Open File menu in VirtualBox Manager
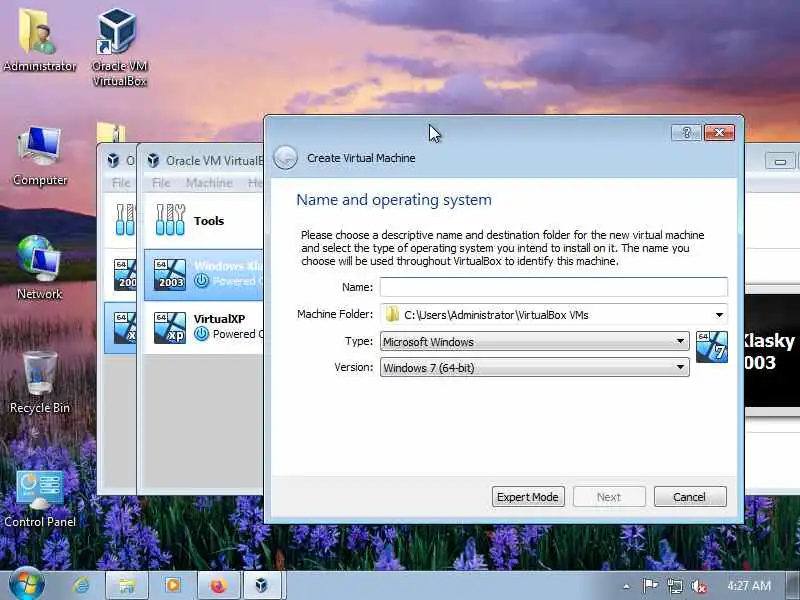Viewport: 800px width, 600px height. 161,183
